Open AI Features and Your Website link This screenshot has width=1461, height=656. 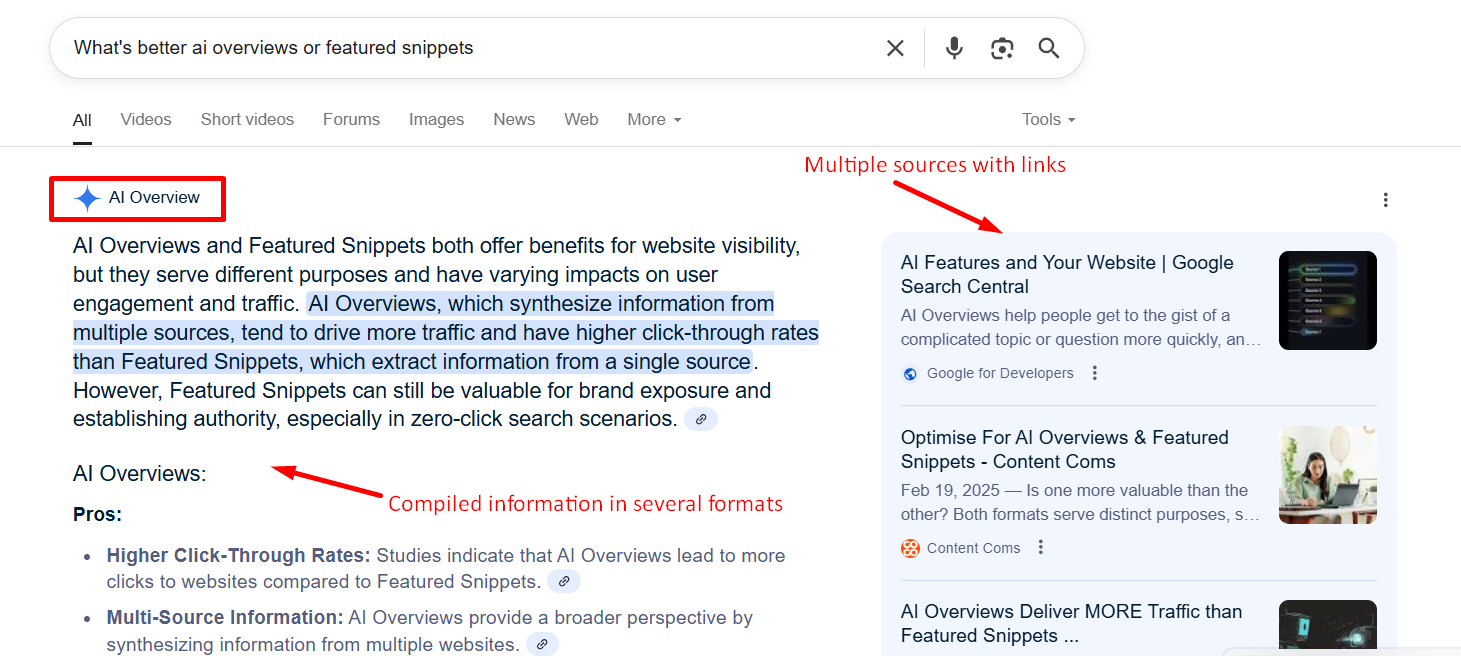pos(1066,274)
